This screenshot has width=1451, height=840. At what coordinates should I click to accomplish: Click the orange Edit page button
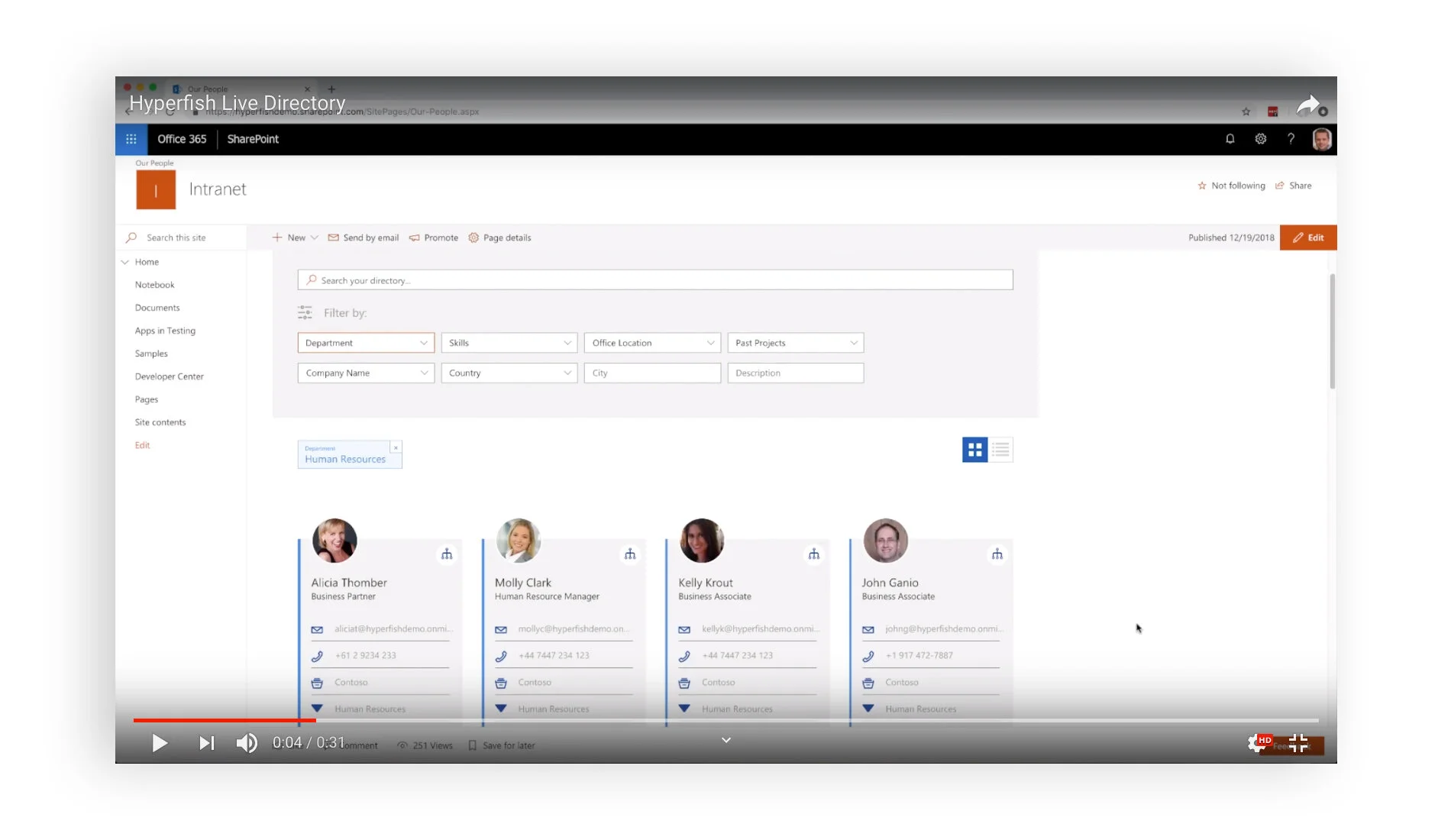click(x=1308, y=237)
